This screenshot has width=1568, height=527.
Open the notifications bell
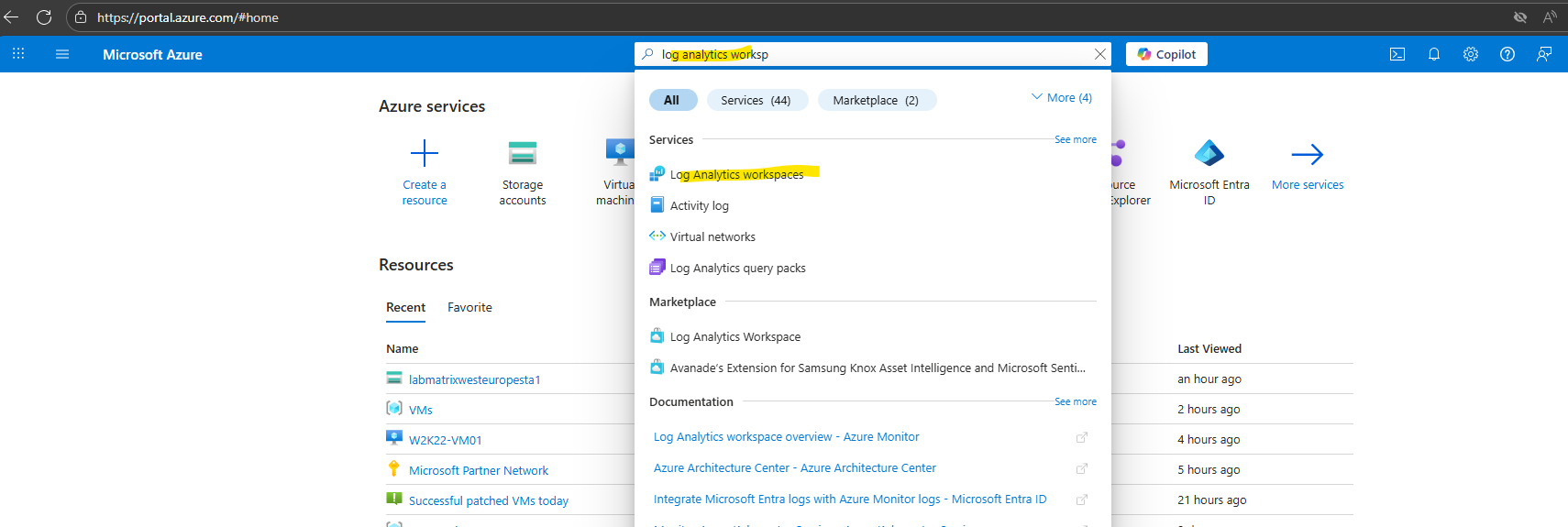pyautogui.click(x=1434, y=54)
